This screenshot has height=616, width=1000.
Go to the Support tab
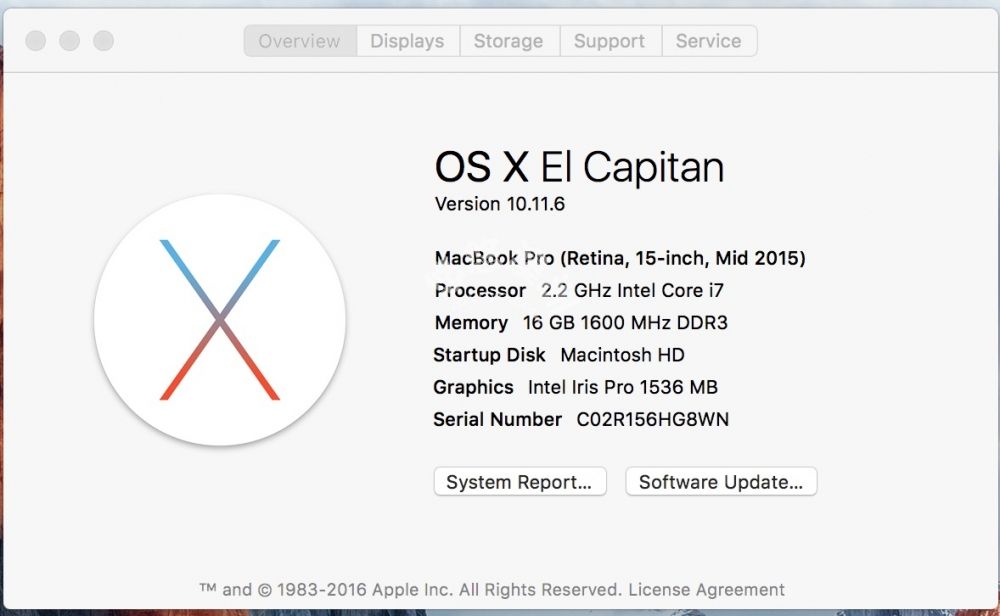609,41
